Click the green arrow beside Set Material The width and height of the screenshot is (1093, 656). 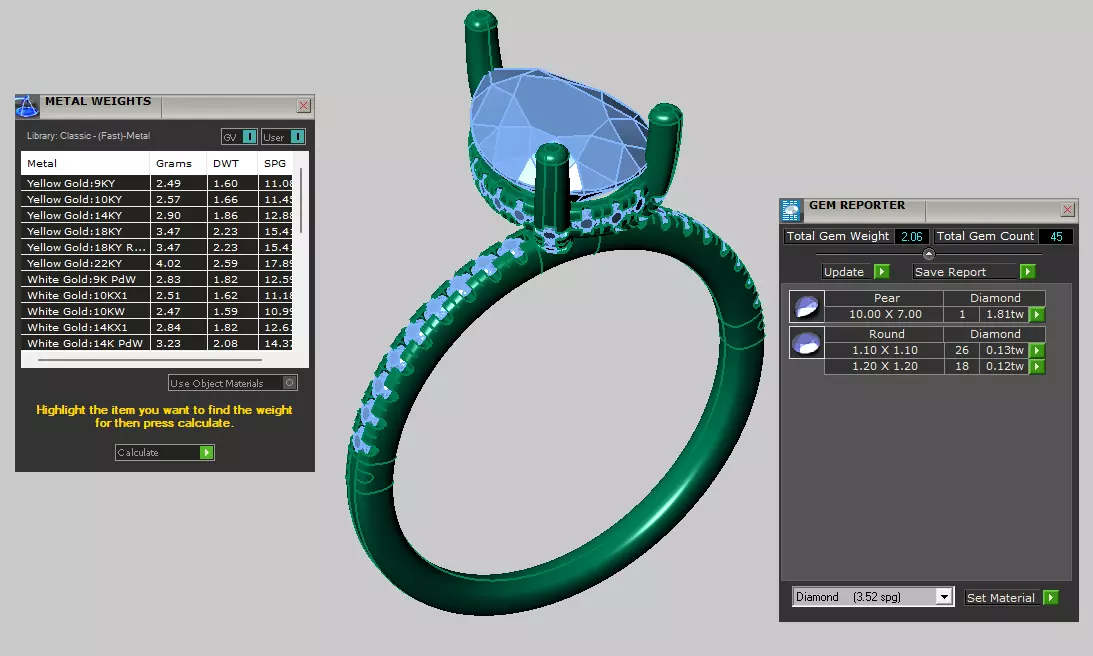tap(1050, 597)
